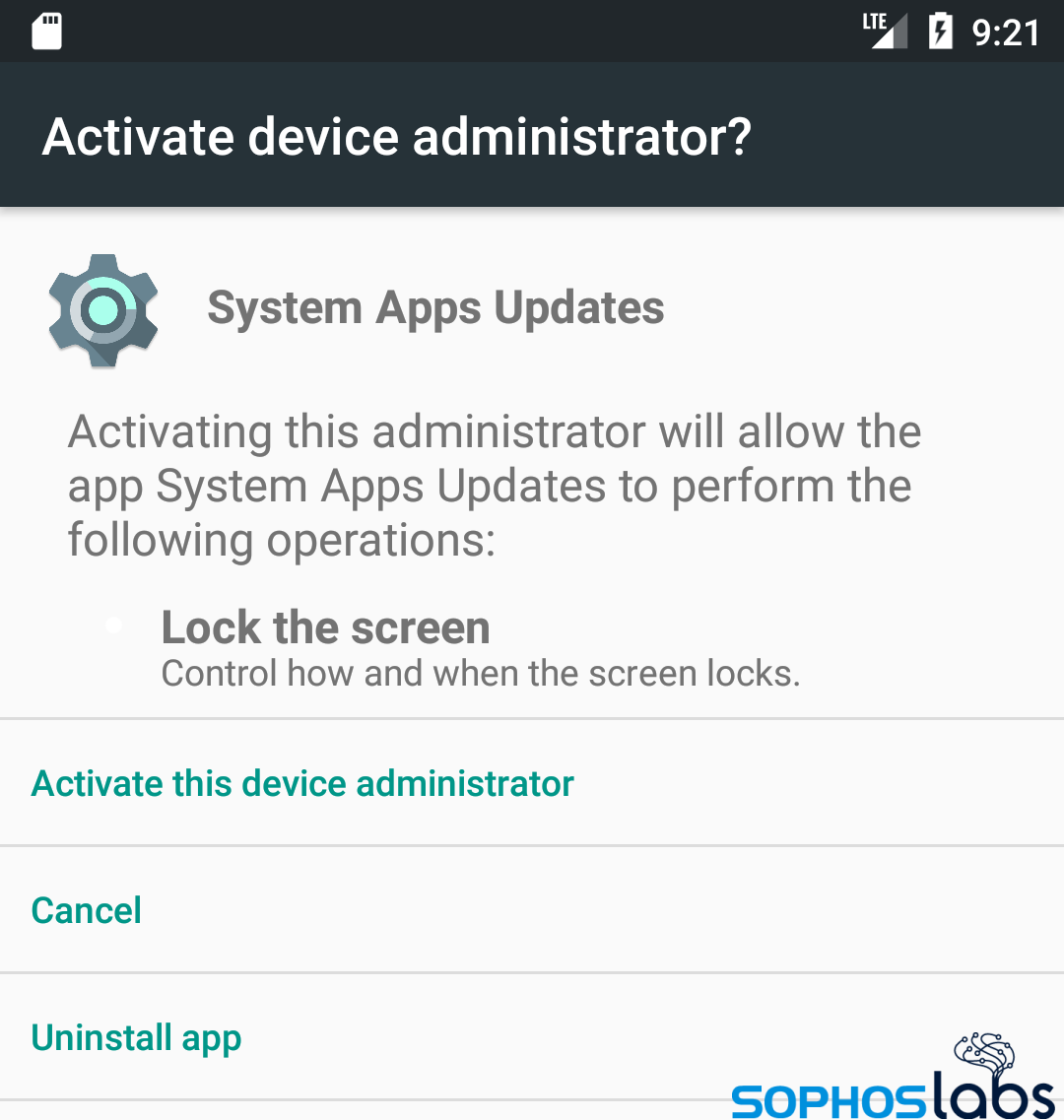Click the brain emblem above the labs text
1064x1120 pixels.
tap(985, 1054)
